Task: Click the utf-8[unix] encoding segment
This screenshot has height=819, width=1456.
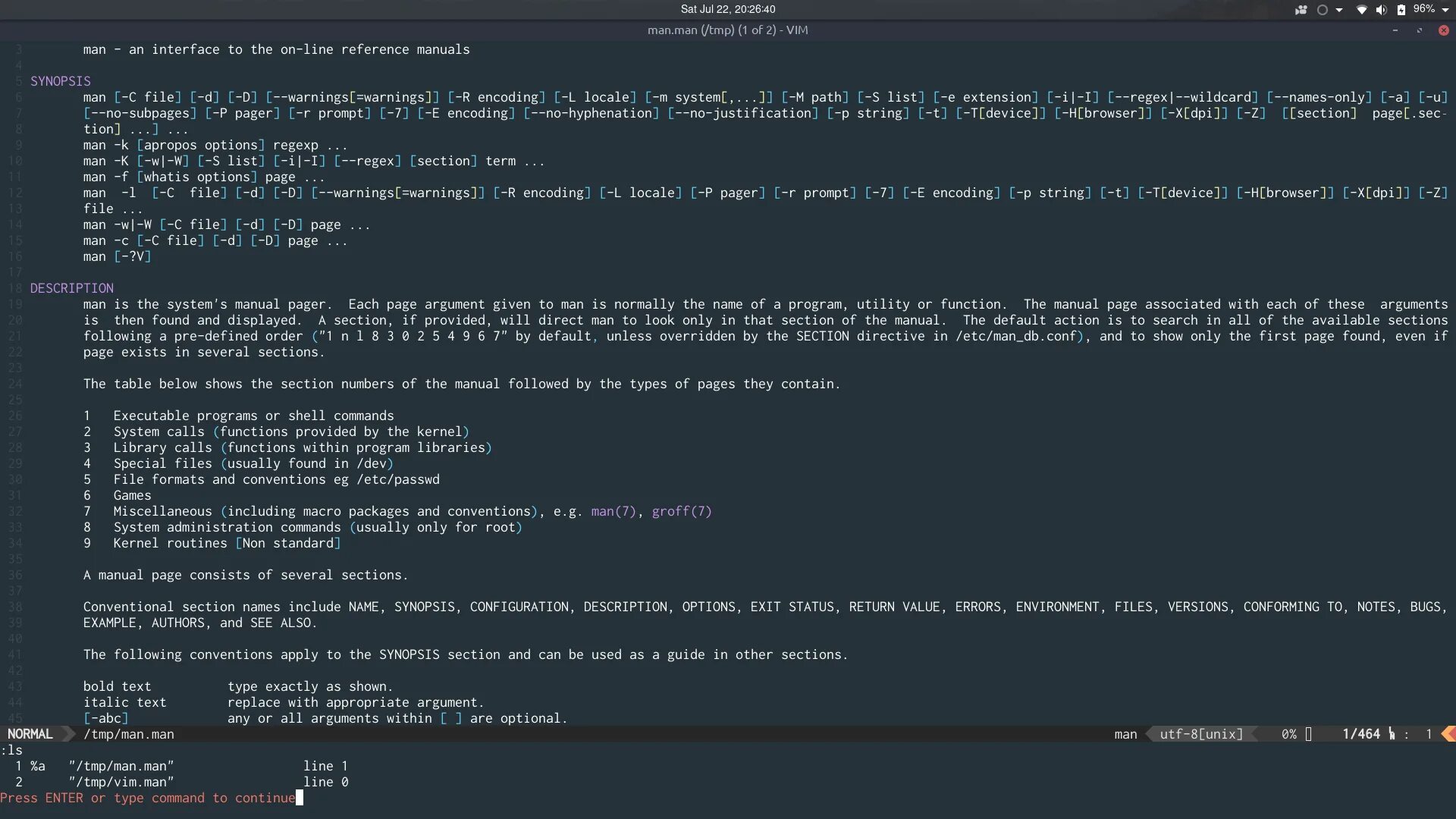Action: coord(1201,734)
